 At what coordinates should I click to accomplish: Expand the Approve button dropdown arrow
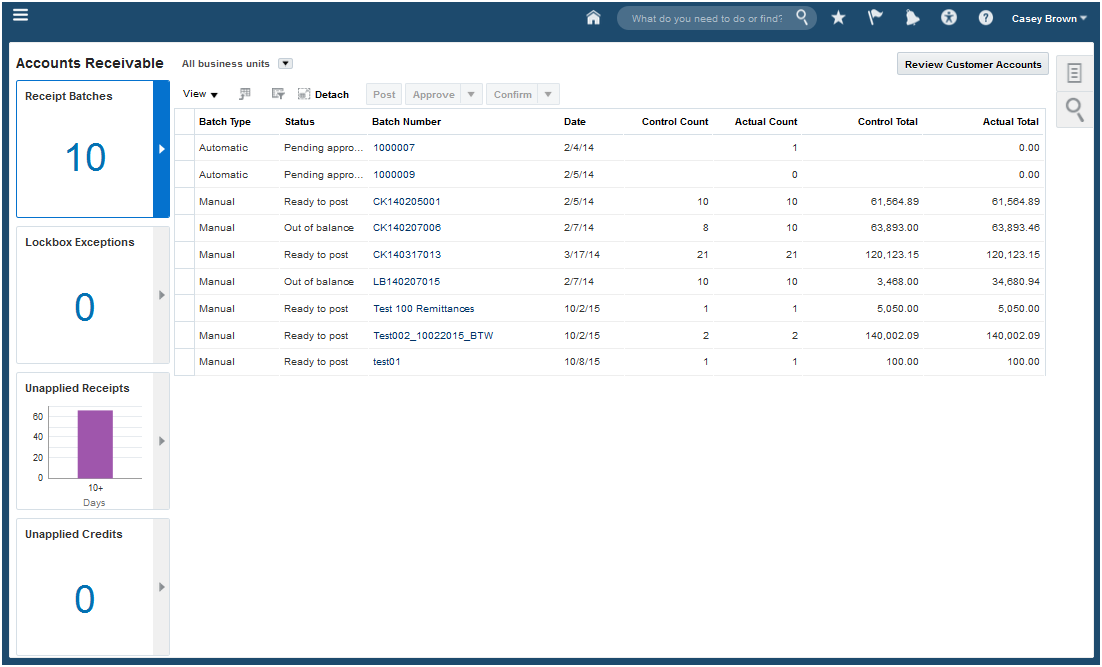click(471, 94)
